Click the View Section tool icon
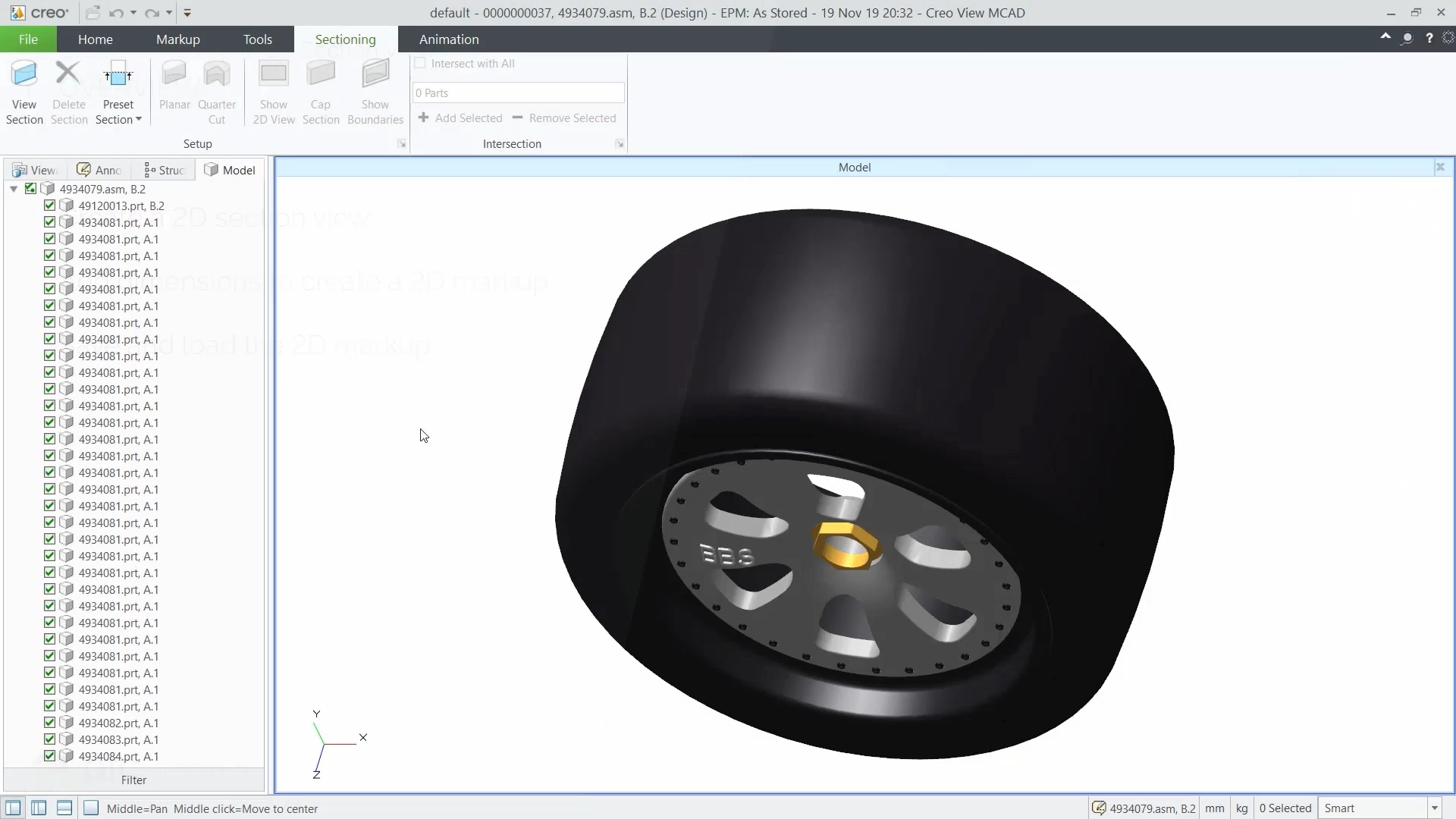1456x819 pixels. point(24,74)
